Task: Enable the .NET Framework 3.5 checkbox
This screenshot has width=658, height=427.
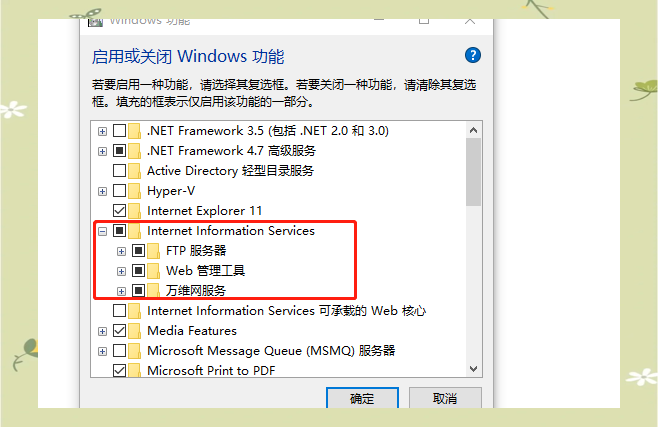Action: (120, 131)
